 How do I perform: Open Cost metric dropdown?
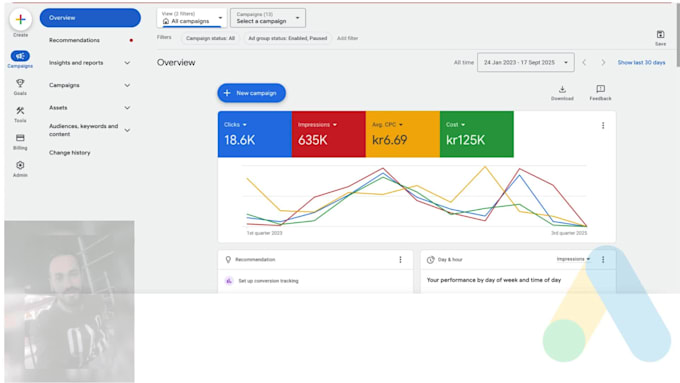tap(455, 124)
